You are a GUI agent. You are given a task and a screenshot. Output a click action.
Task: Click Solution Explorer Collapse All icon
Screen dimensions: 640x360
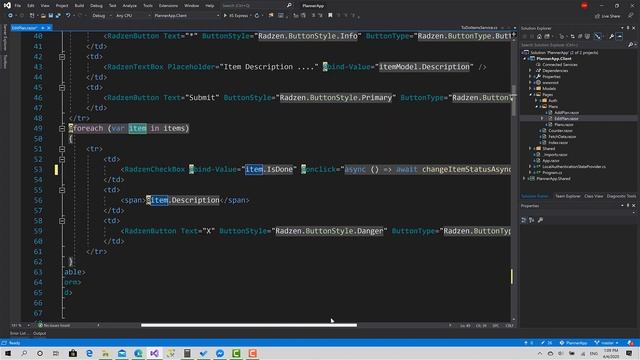coord(580,37)
